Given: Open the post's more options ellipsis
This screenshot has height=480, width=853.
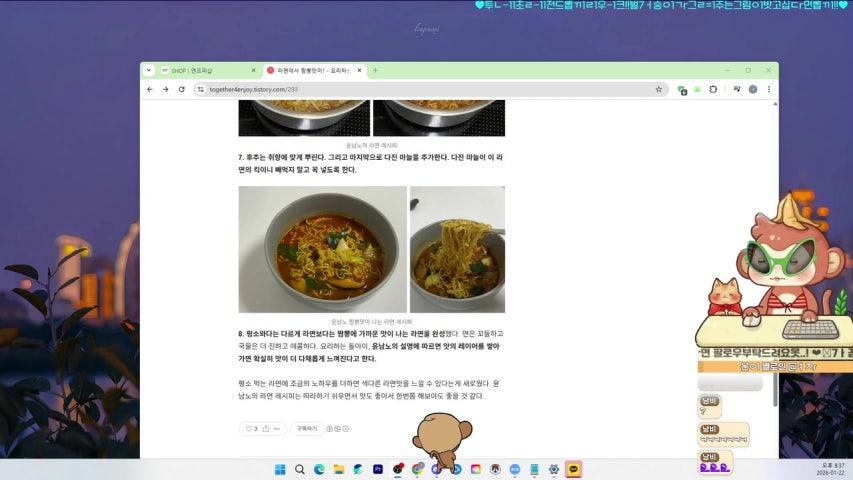Looking at the screenshot, I should pos(277,429).
